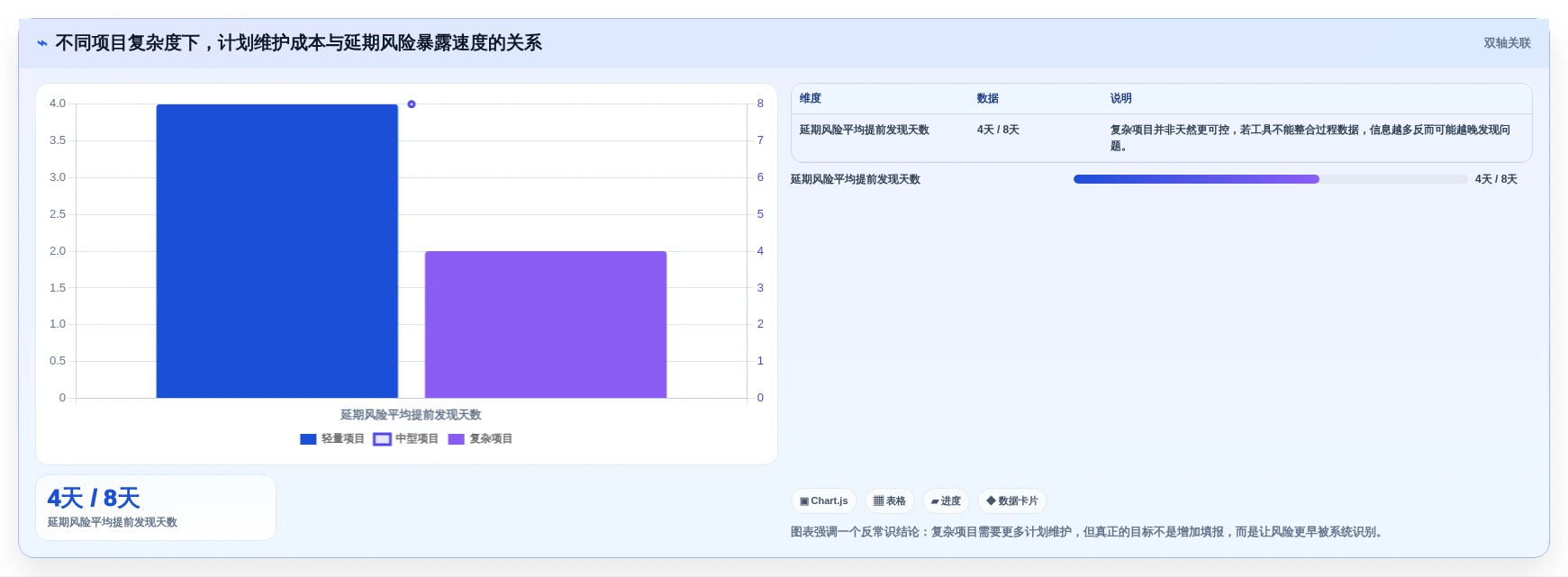Click the summary text starting 图表强调一个反常识结论

1089,532
